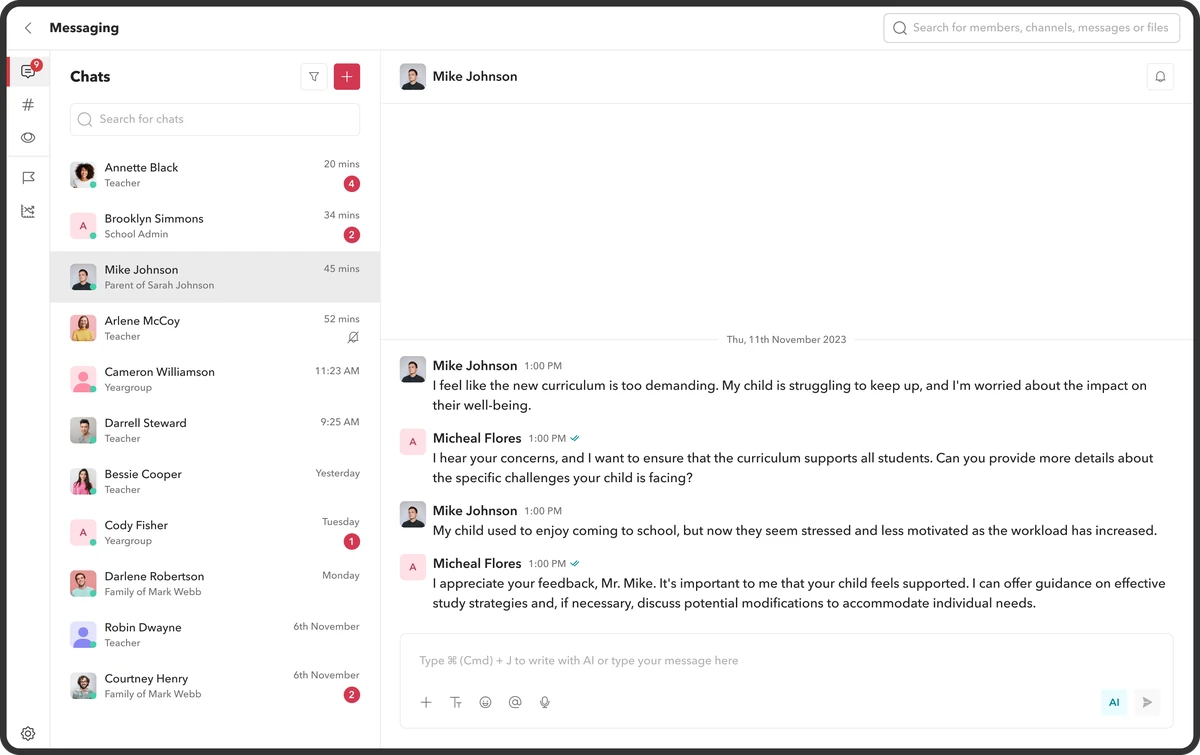Insert a mention with the @ icon
Screen dimensions: 1200x755
(x=515, y=702)
